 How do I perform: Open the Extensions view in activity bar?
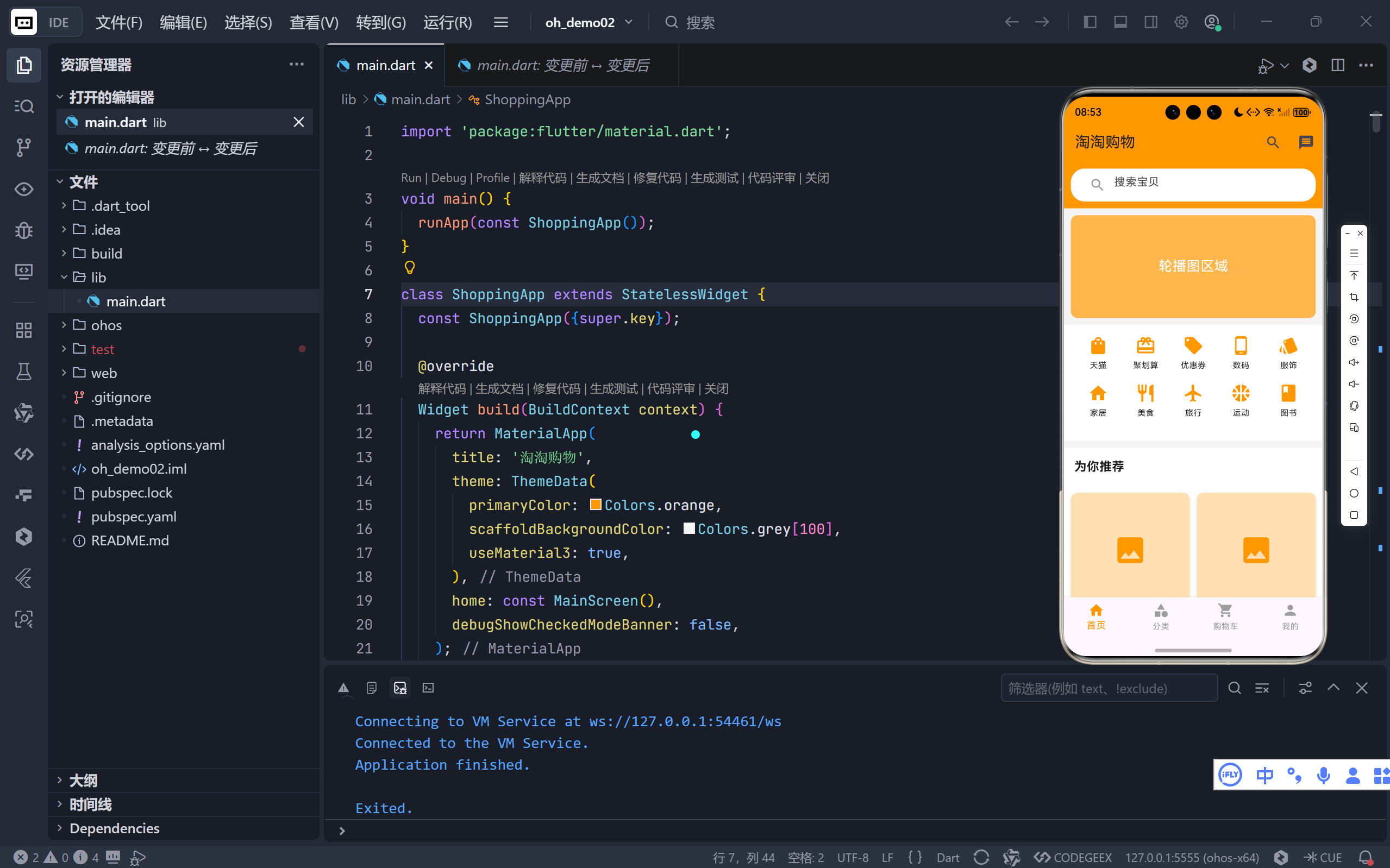pyautogui.click(x=23, y=330)
